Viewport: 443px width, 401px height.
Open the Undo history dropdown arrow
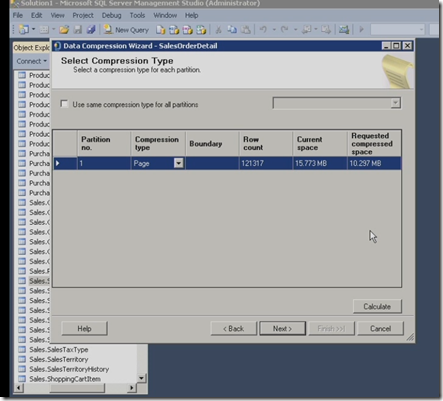point(274,30)
